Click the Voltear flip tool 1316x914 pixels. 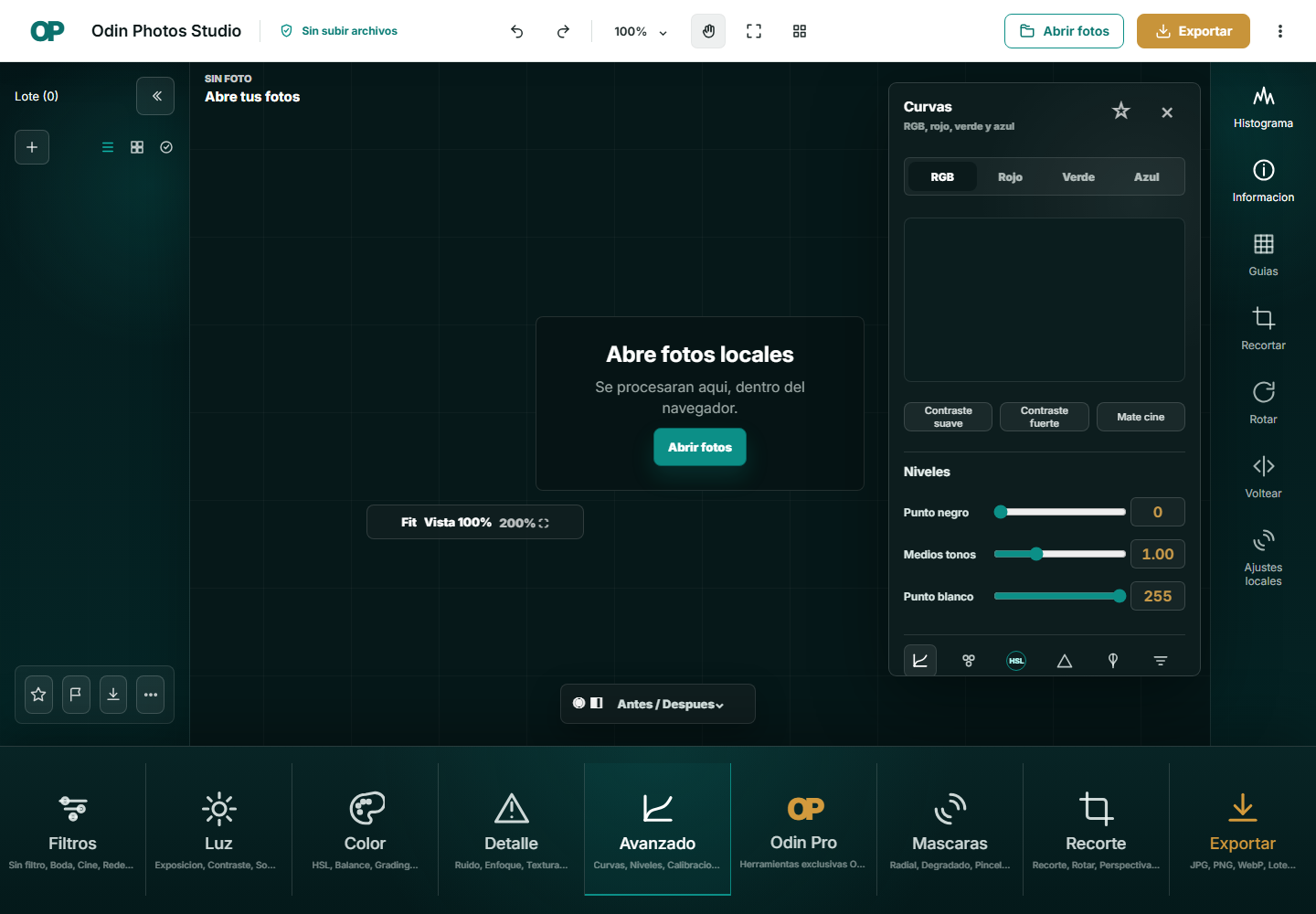point(1263,477)
